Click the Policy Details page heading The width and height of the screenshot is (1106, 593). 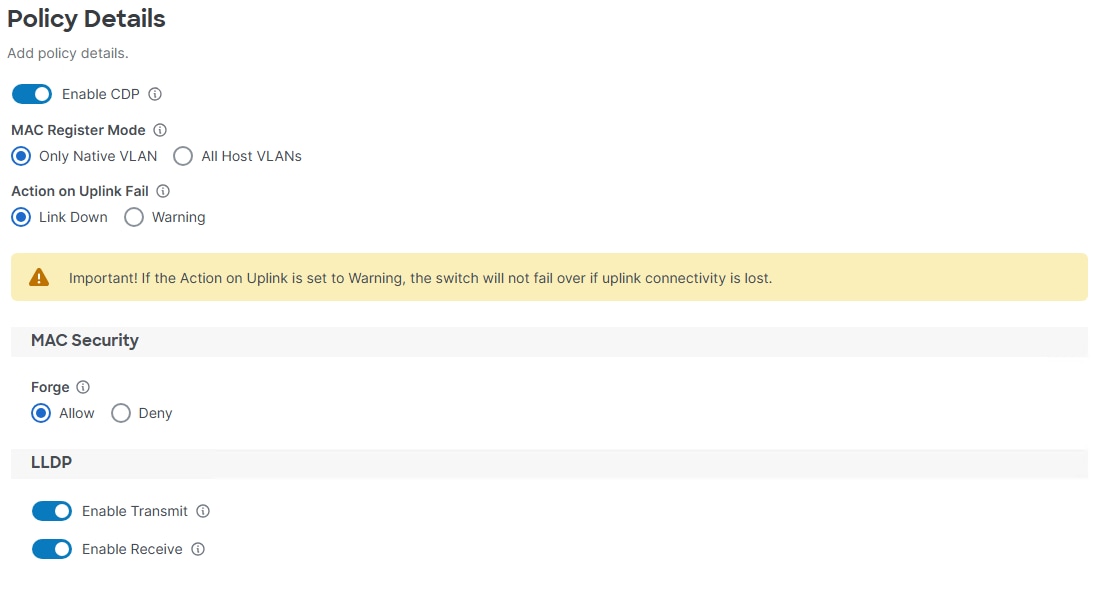[86, 19]
